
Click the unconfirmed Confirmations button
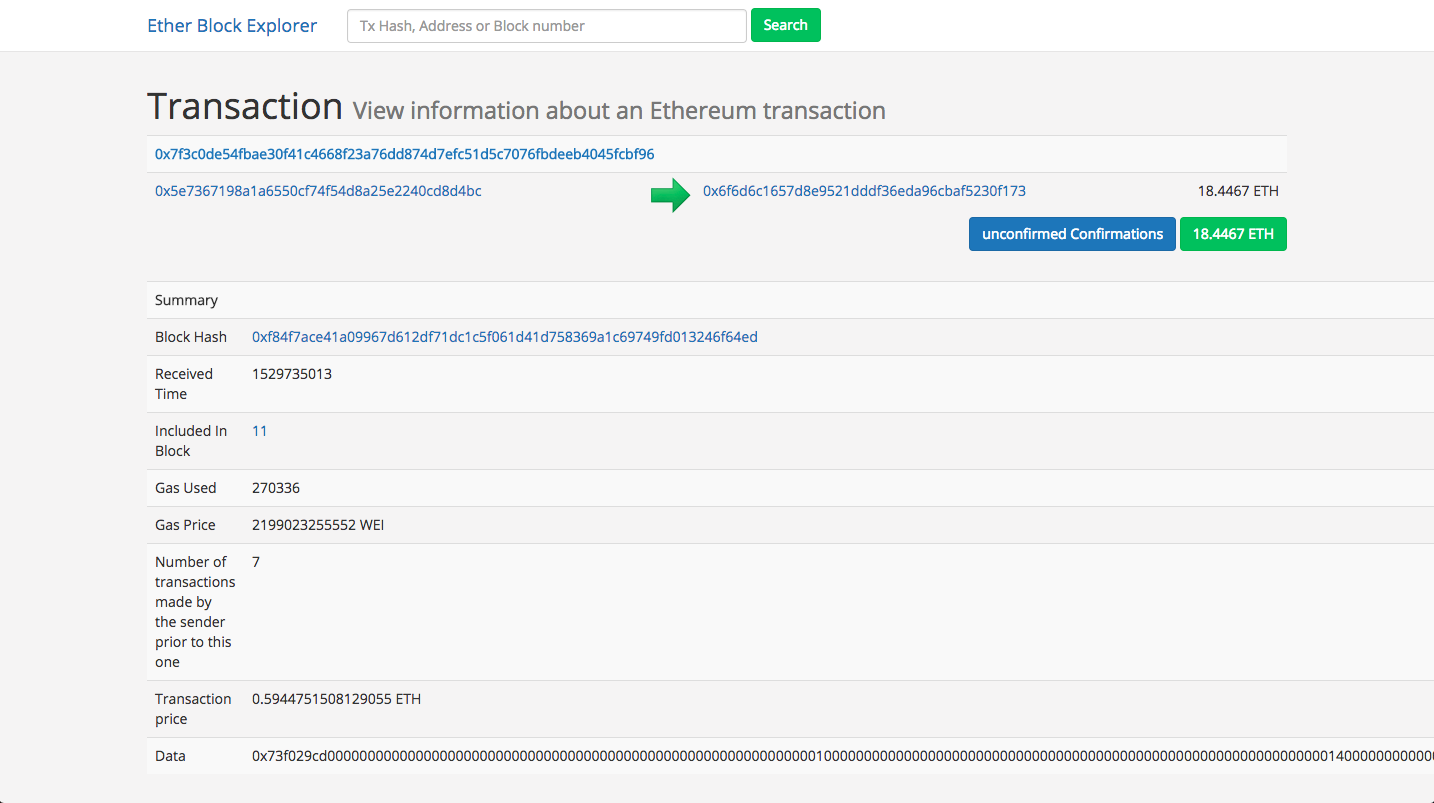(1072, 234)
